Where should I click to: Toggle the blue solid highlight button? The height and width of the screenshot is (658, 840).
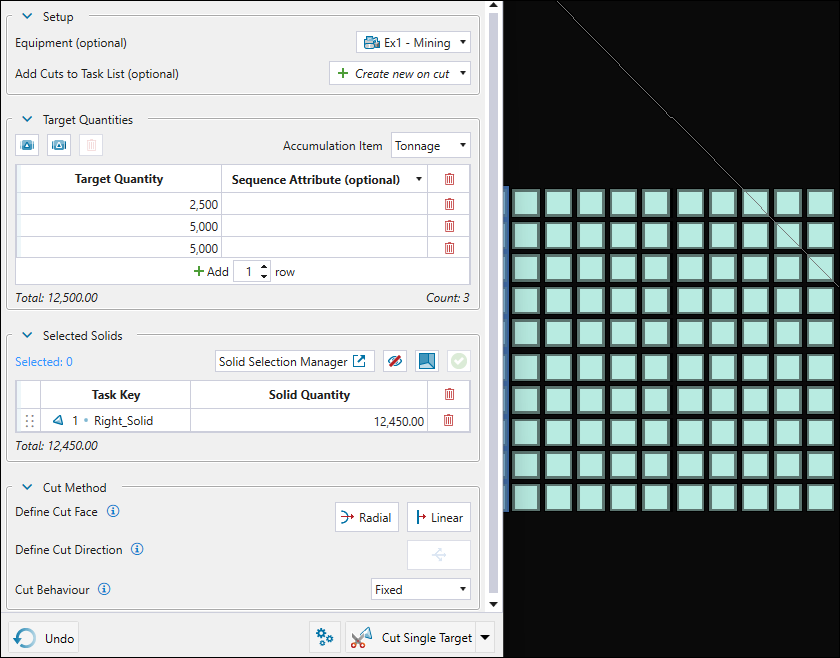[x=427, y=362]
